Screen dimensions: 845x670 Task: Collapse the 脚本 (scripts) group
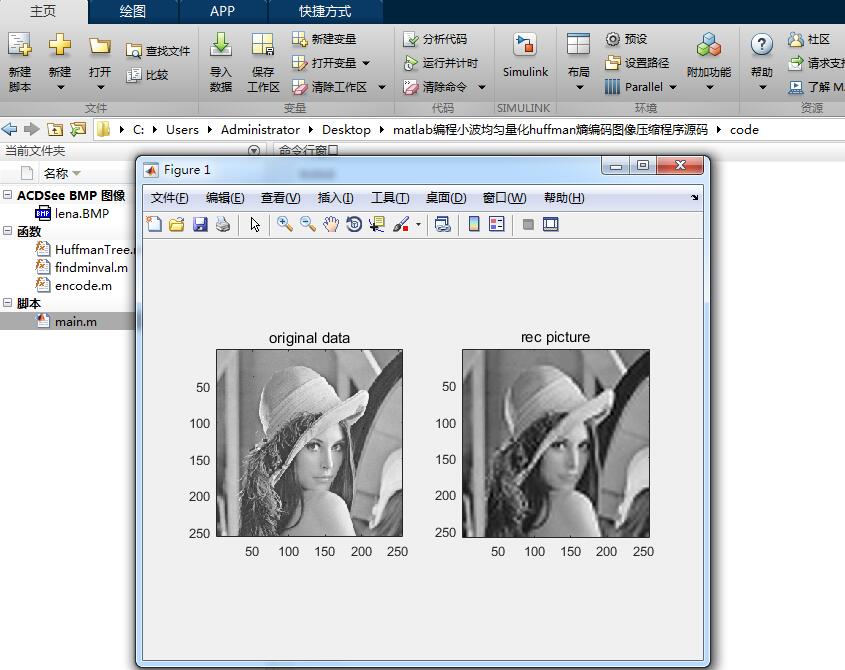tap(7, 303)
